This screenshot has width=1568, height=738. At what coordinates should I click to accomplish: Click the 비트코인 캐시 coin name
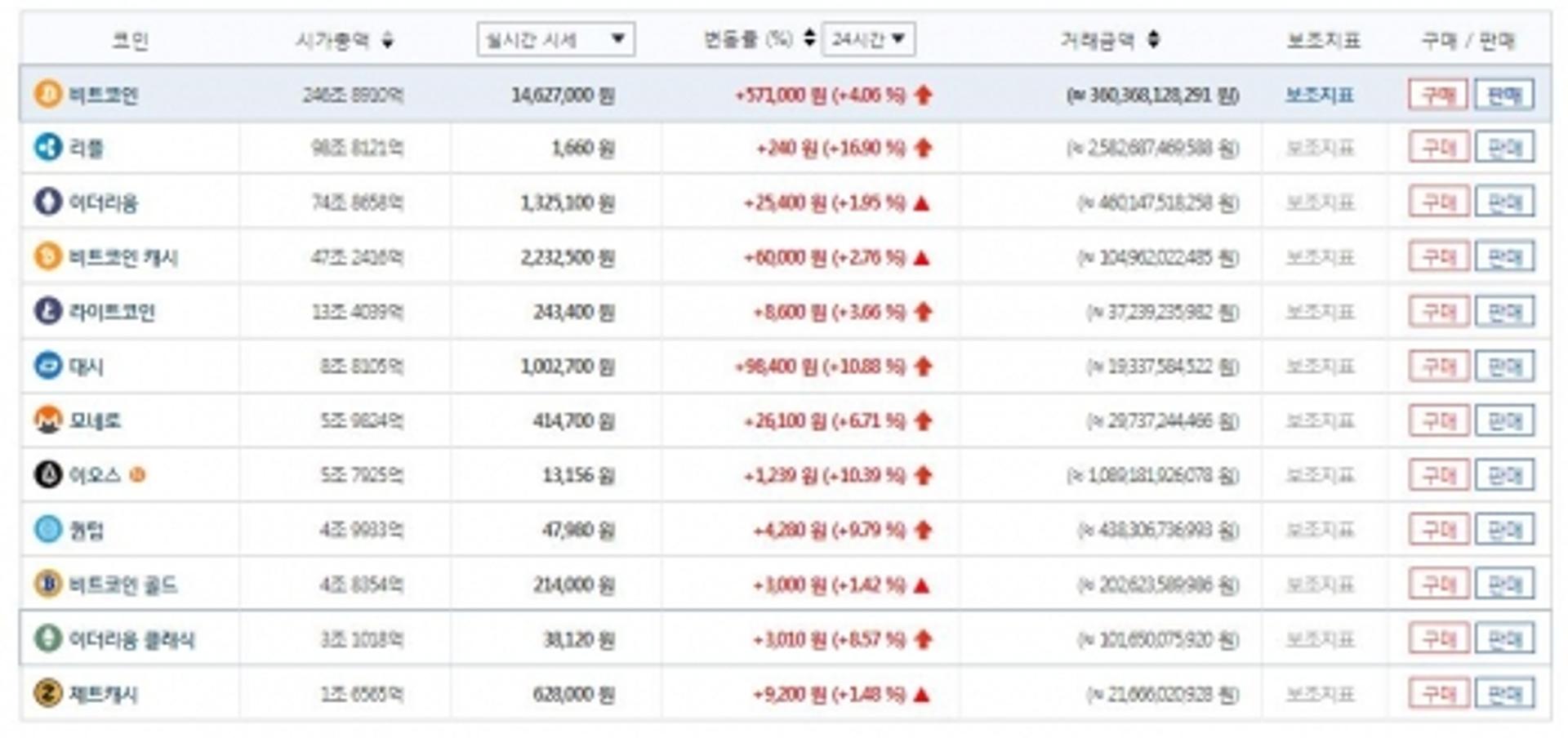pos(123,257)
